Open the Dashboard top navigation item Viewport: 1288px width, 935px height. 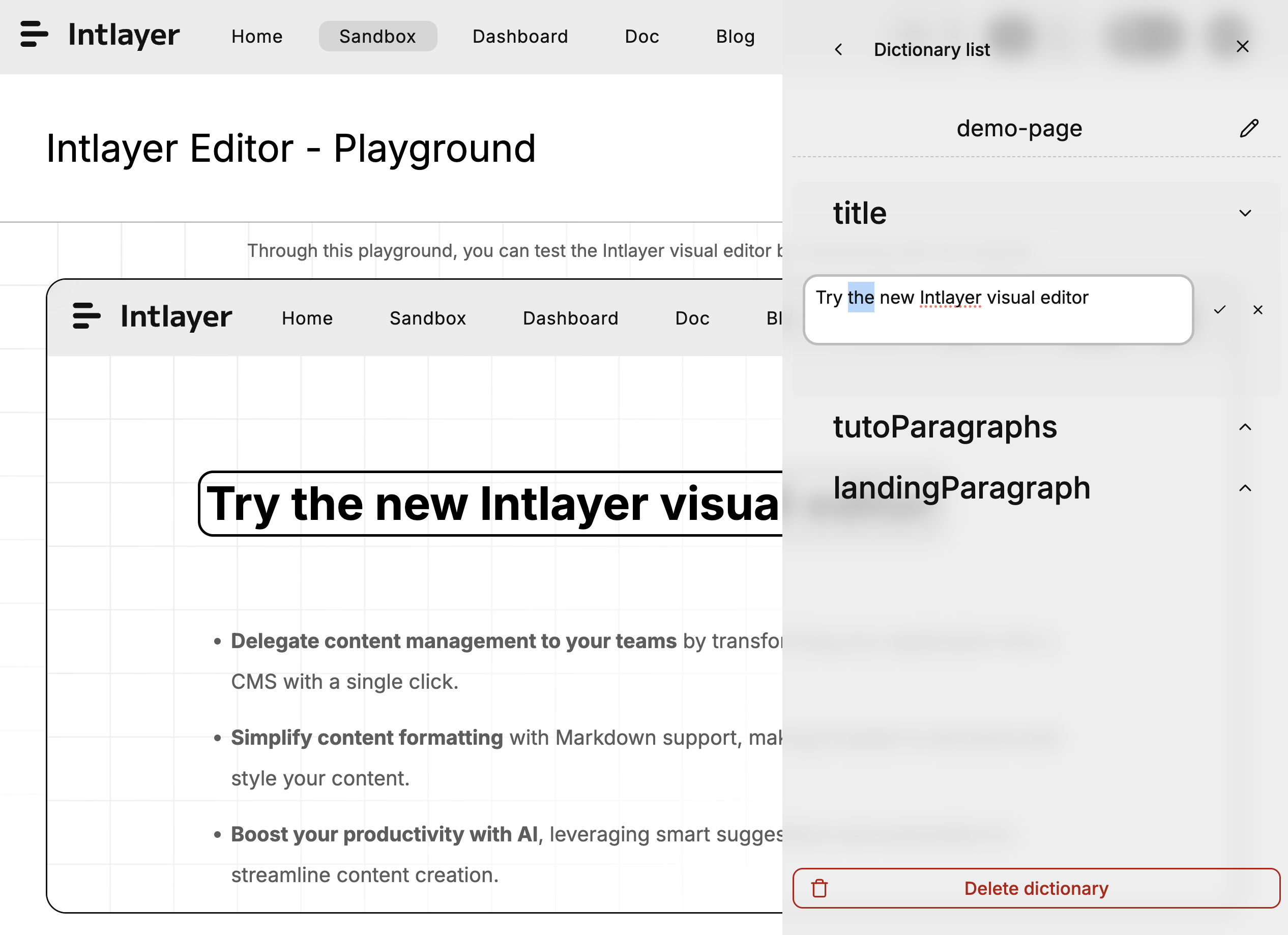520,36
